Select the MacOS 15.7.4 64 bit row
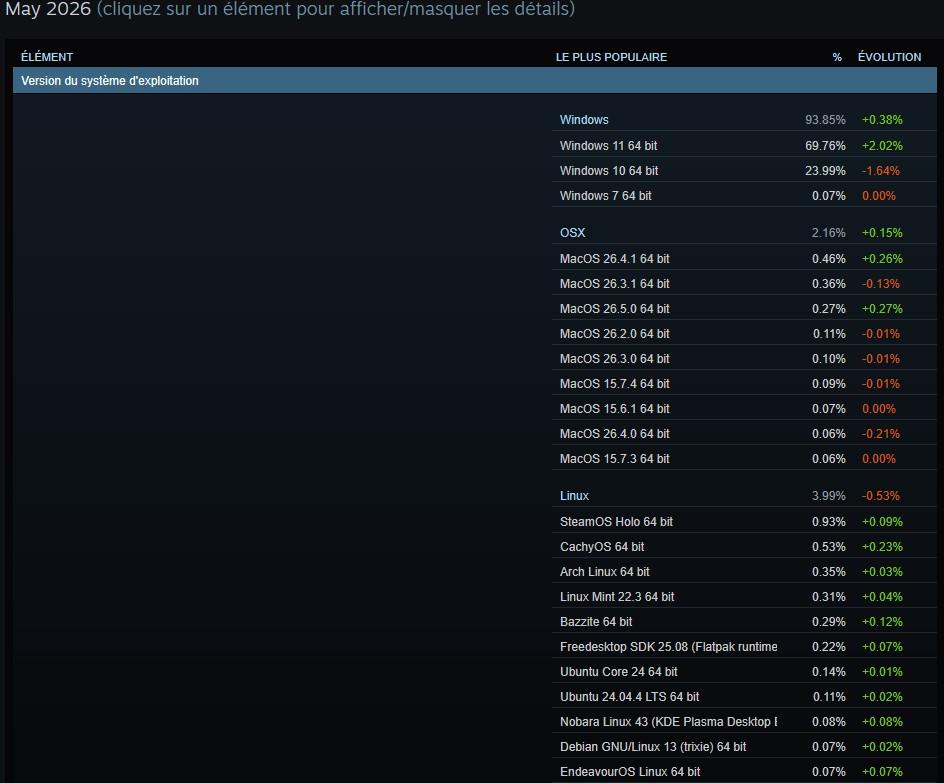Viewport: 944px width, 783px height. click(744, 383)
